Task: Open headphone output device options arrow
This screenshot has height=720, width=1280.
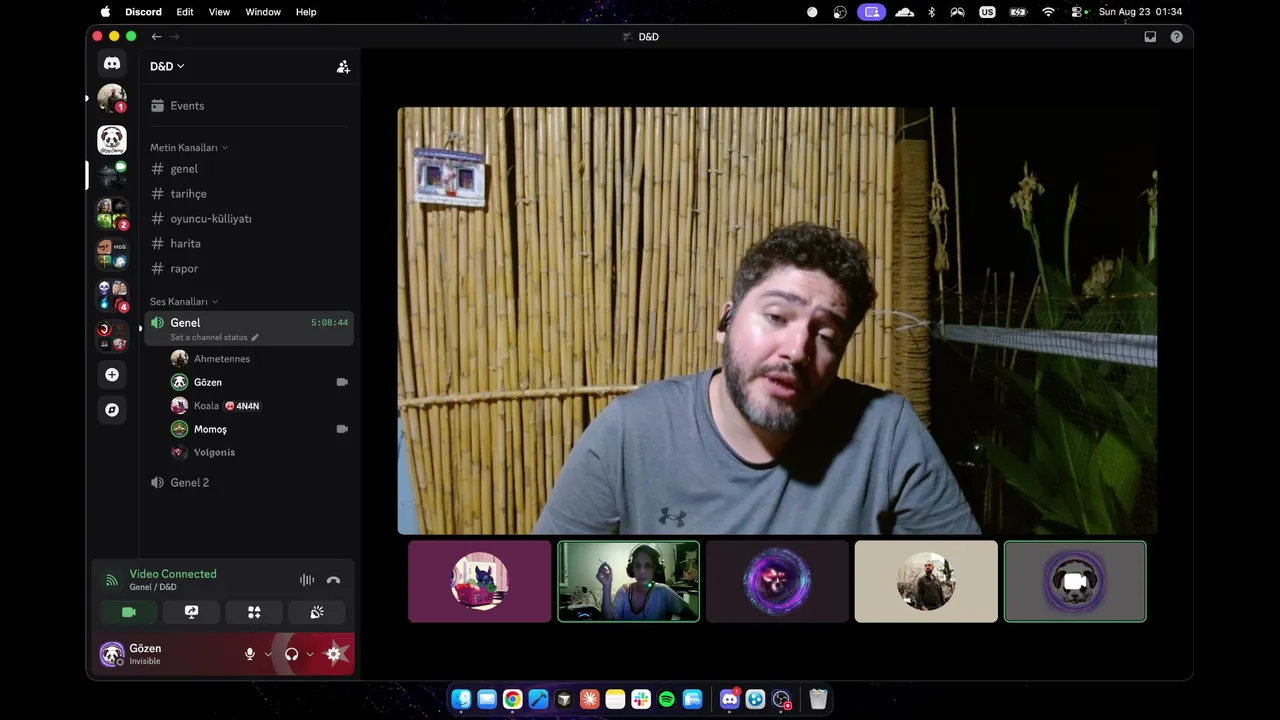Action: (x=310, y=654)
